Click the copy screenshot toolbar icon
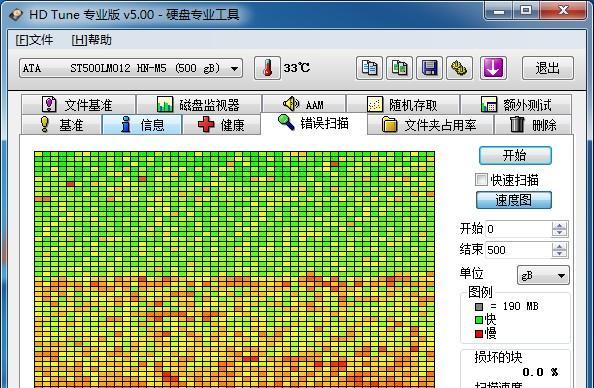 click(399, 68)
